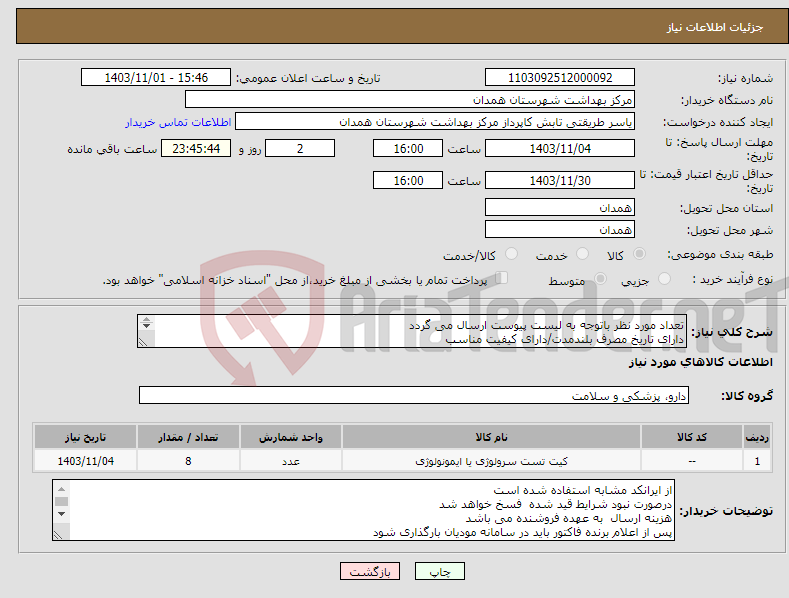Click the ردیف column header
Screen dimensions: 789x598
[x=757, y=437]
